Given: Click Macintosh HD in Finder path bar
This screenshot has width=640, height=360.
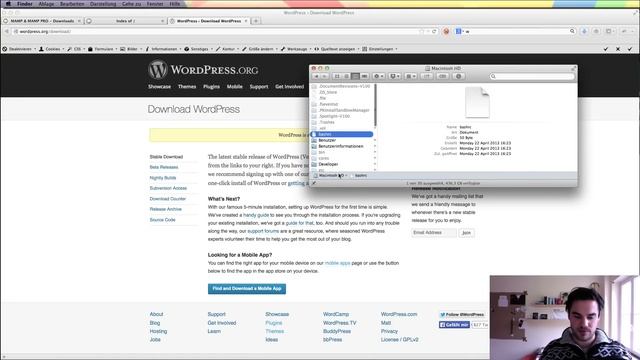Looking at the screenshot, I should [329, 176].
